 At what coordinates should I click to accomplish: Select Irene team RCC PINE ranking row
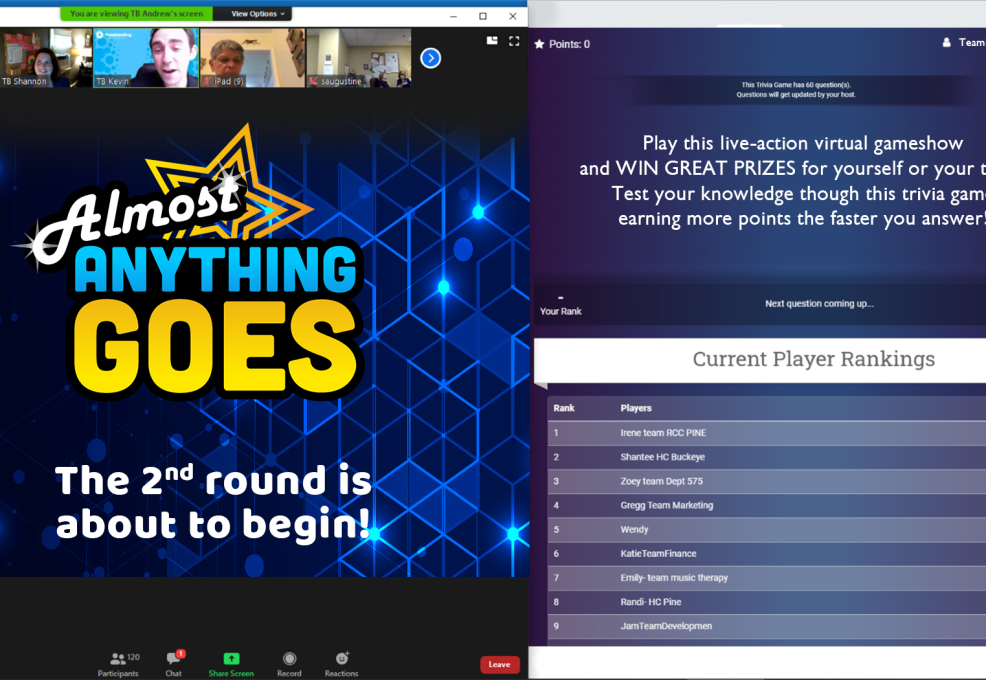663,433
